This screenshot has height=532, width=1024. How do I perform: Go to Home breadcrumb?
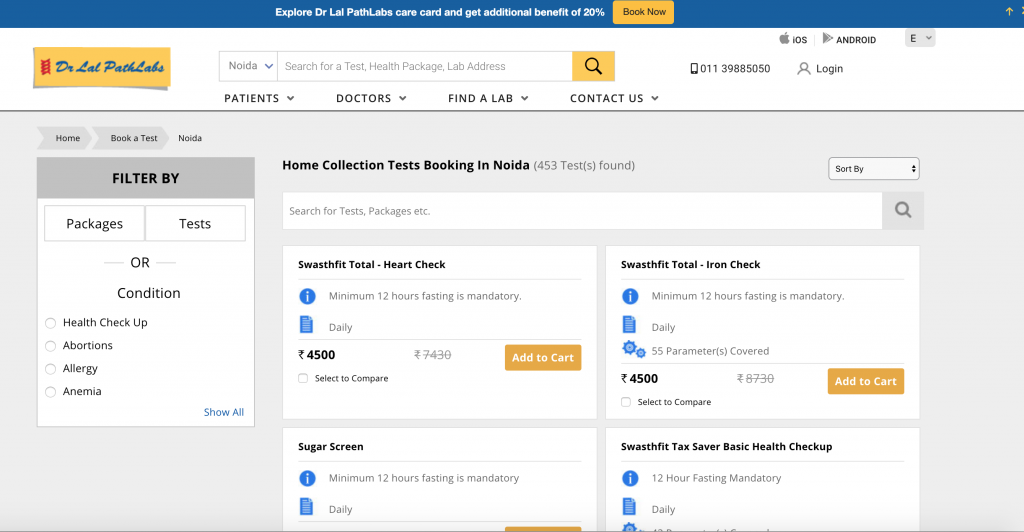pyautogui.click(x=67, y=138)
